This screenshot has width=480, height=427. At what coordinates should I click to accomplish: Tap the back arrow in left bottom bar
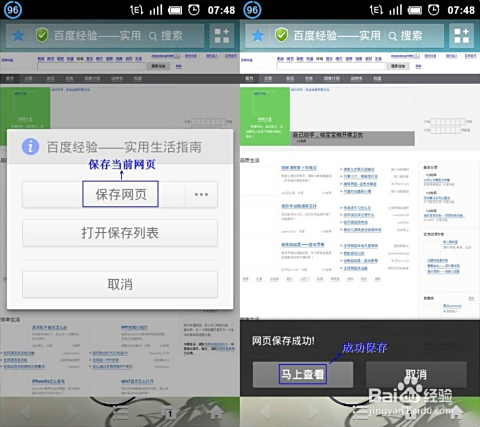[x=26, y=412]
